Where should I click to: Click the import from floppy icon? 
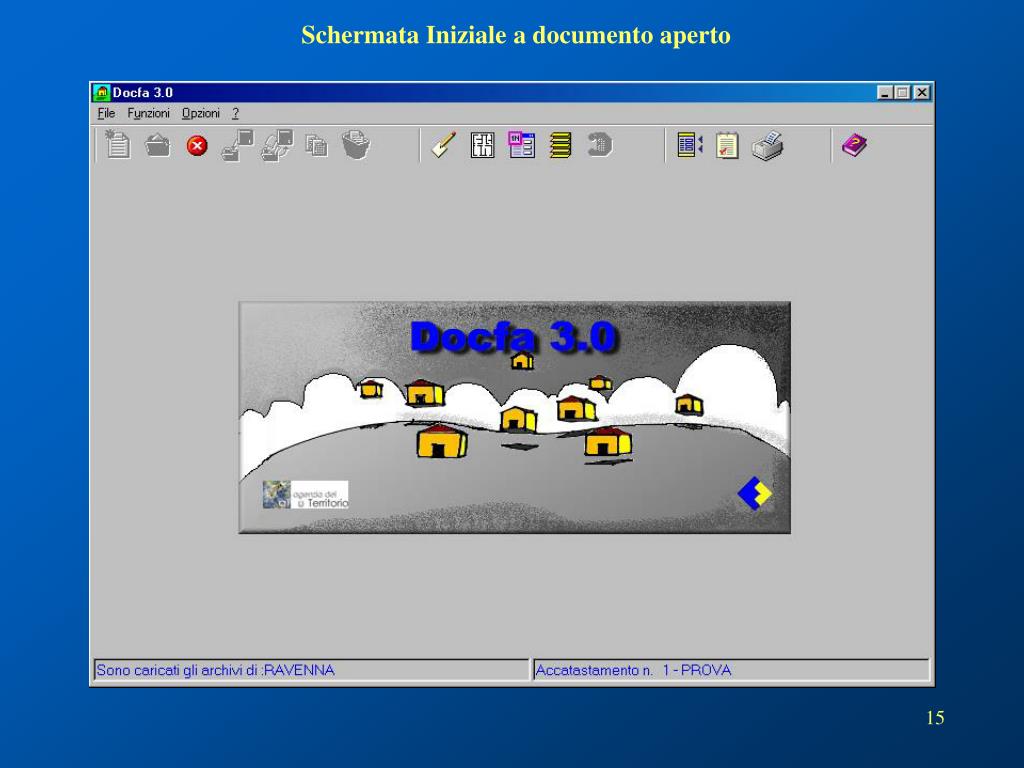tap(277, 145)
